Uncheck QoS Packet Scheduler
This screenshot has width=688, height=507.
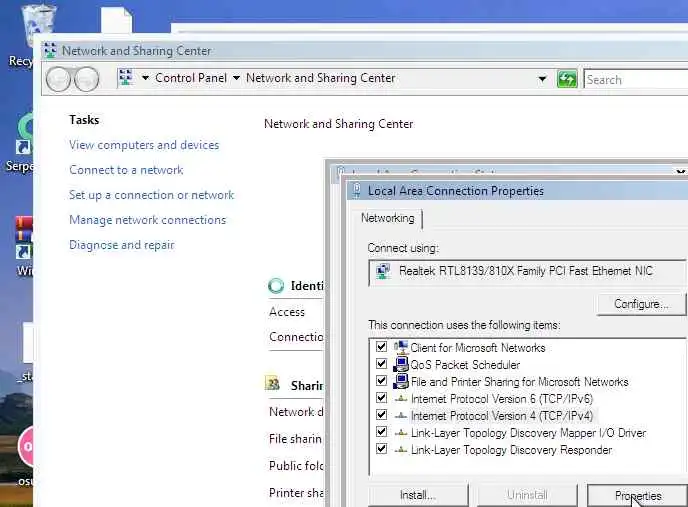pos(381,364)
